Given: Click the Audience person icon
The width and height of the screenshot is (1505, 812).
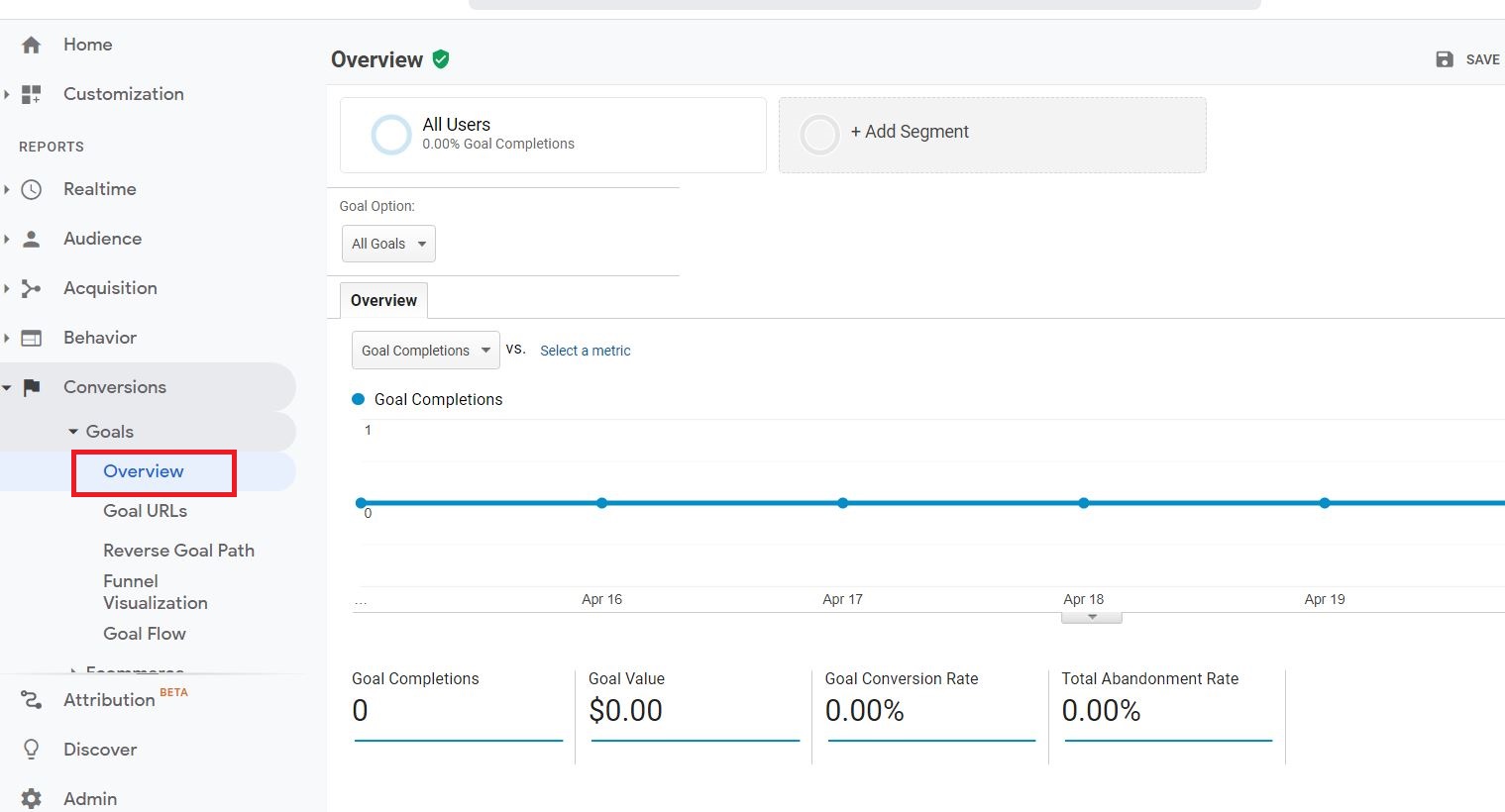Looking at the screenshot, I should (x=32, y=239).
